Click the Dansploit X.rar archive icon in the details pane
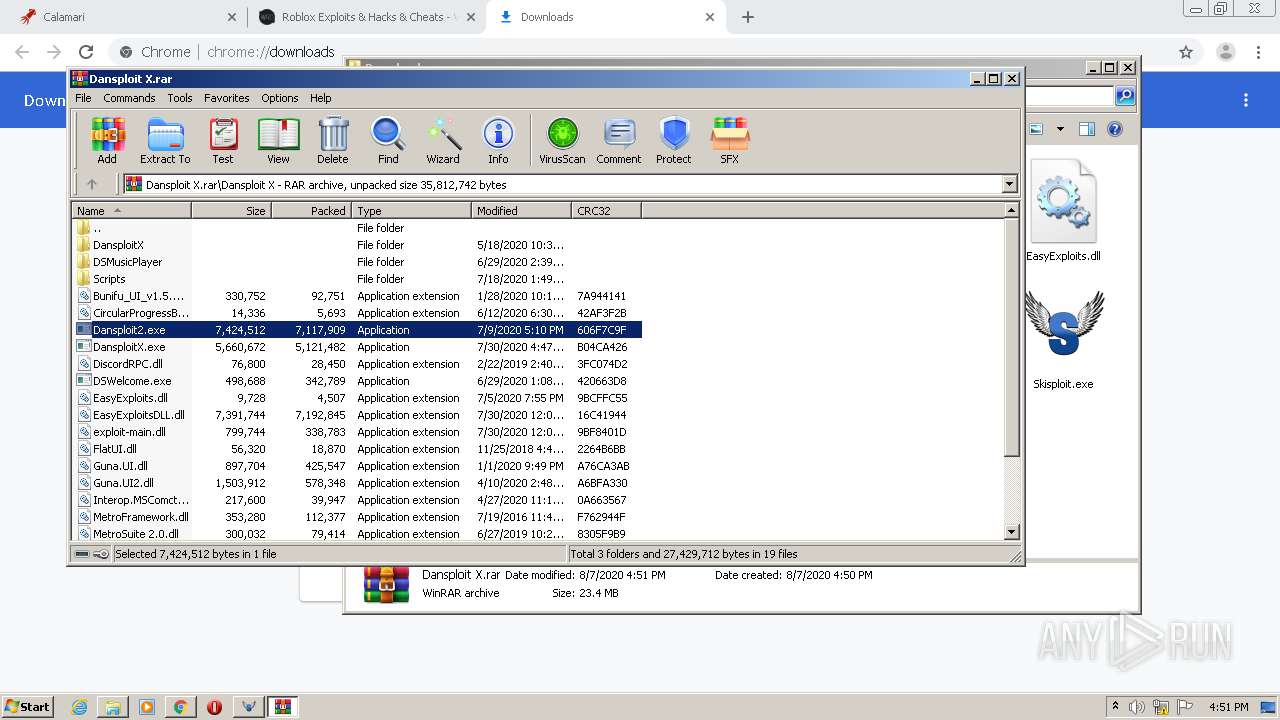This screenshot has width=1280, height=720. click(x=386, y=584)
